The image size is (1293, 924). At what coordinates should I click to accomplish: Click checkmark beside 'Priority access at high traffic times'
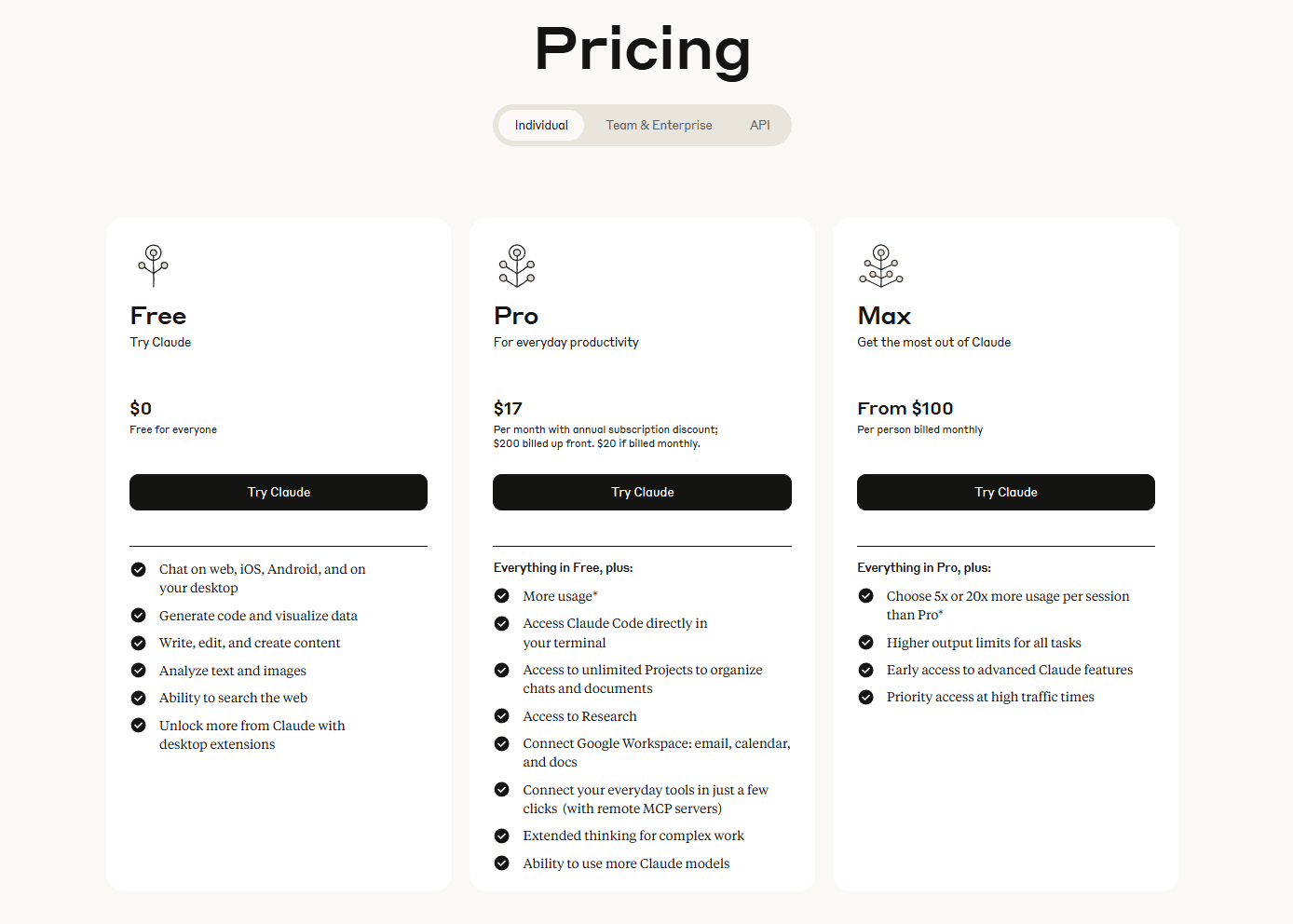point(866,697)
